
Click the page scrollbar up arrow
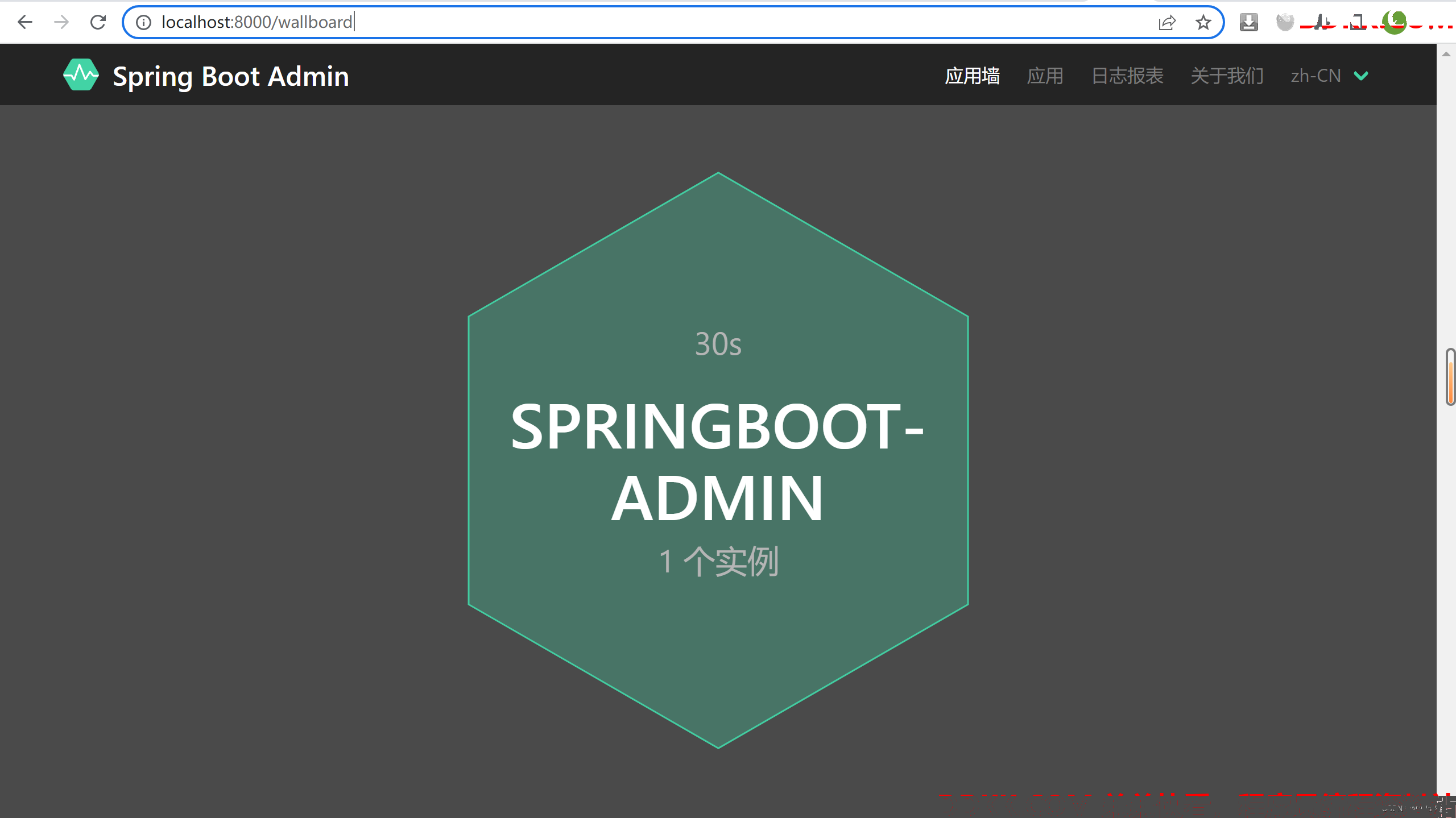pyautogui.click(x=1446, y=54)
